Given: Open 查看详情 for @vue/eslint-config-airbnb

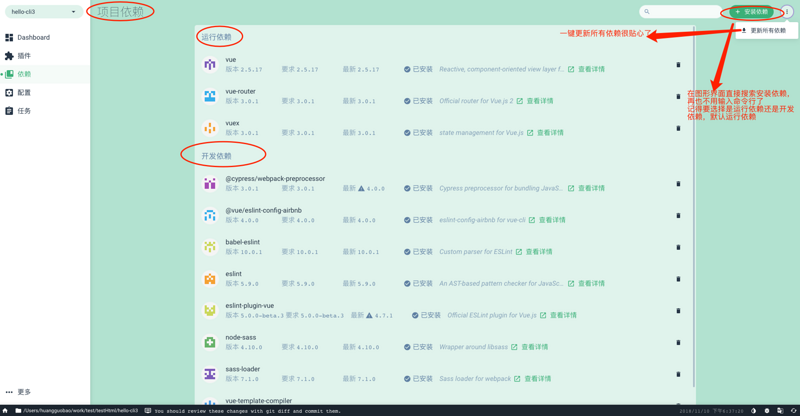Looking at the screenshot, I should [x=547, y=220].
